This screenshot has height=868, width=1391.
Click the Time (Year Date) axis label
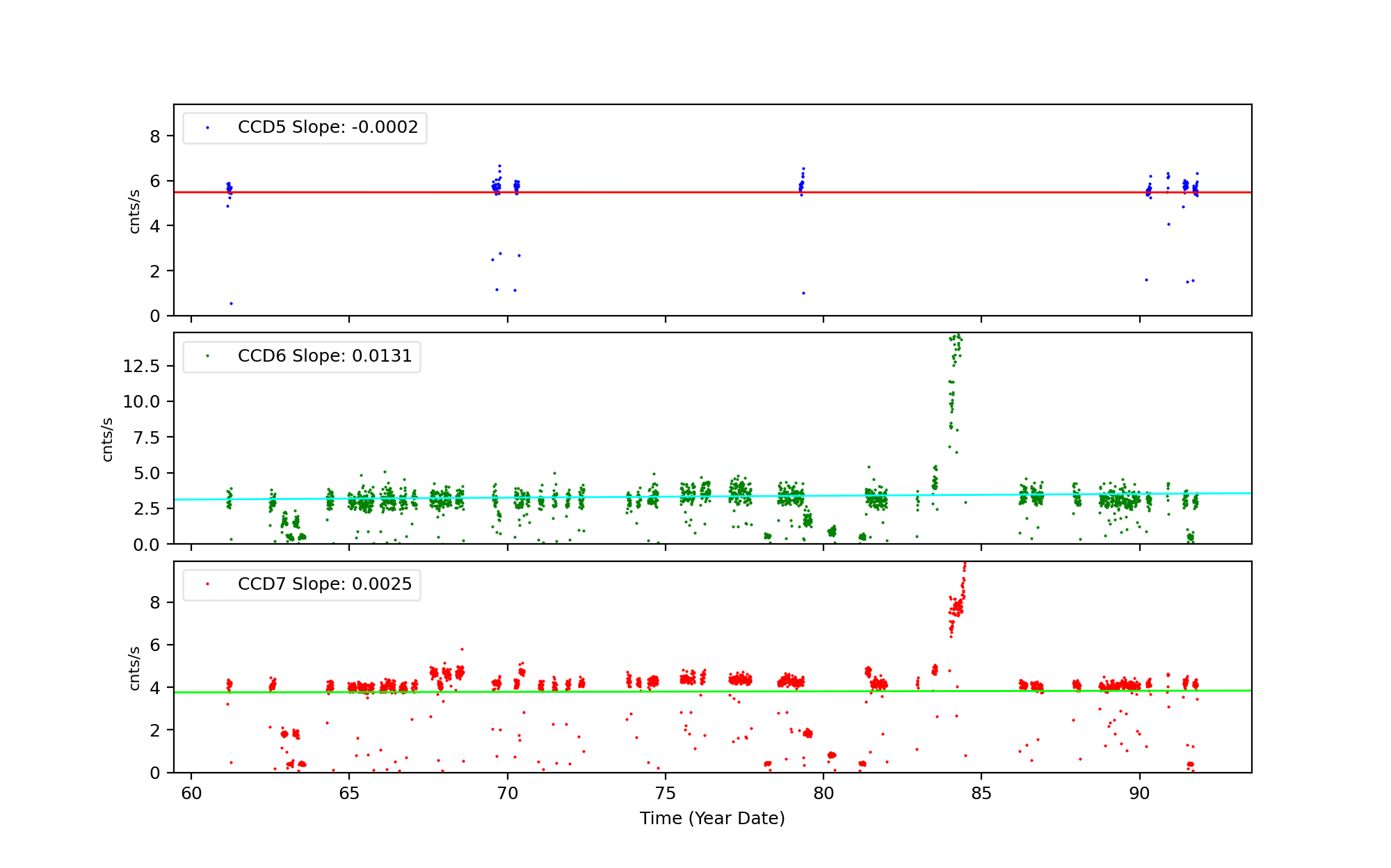click(712, 819)
